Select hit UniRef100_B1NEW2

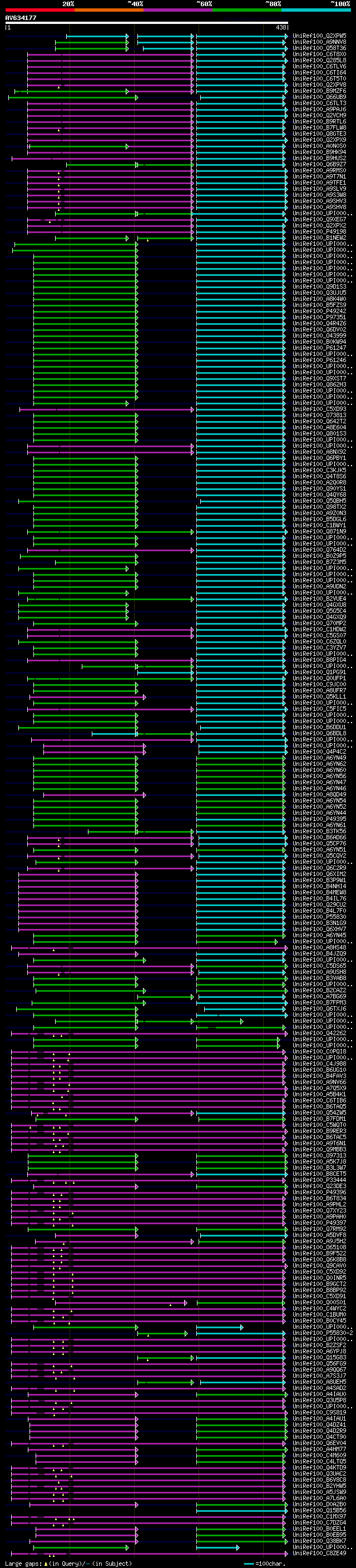tap(319, 238)
